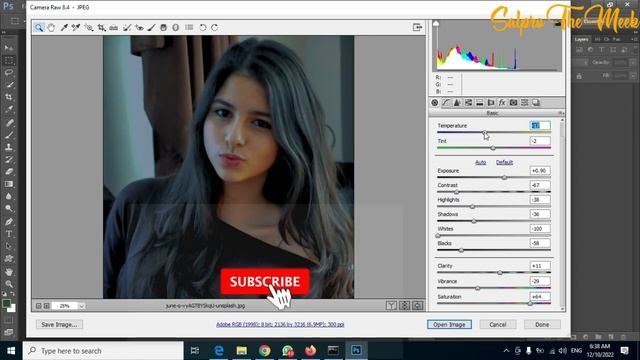
Task: Open the Basic panel flyout menu
Action: (x=561, y=113)
